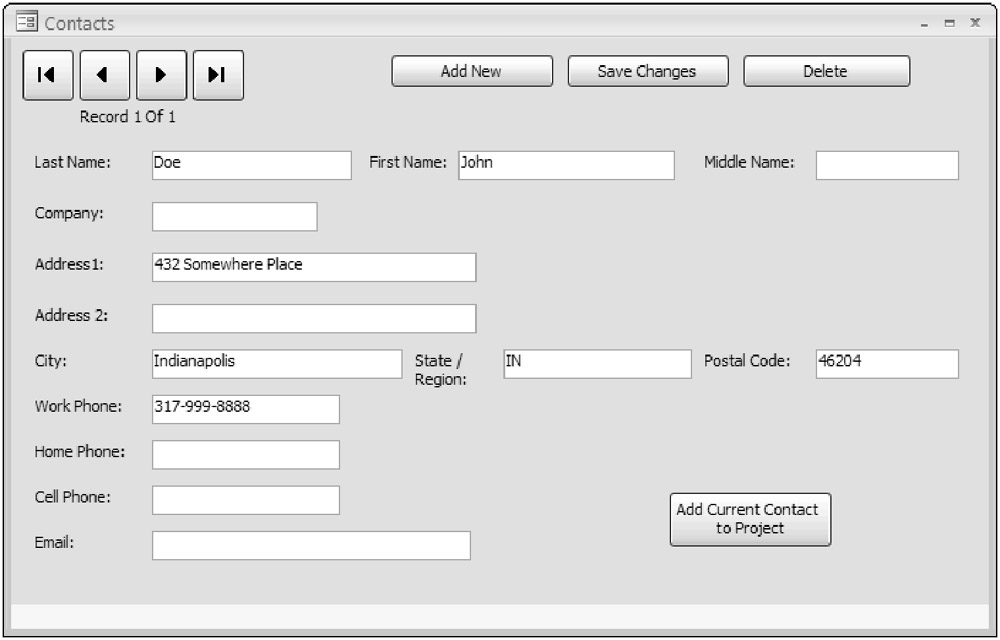Click the Contacts form icon in title bar
The image size is (1000, 640).
click(27, 22)
